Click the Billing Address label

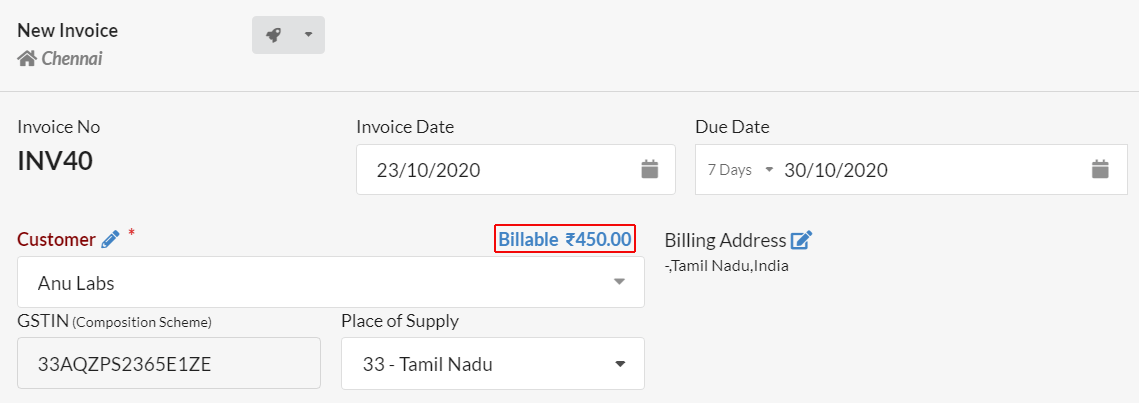coord(725,240)
